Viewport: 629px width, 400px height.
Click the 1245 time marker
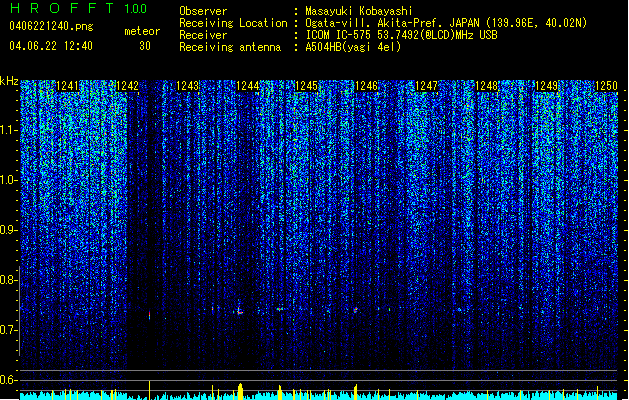tap(306, 86)
